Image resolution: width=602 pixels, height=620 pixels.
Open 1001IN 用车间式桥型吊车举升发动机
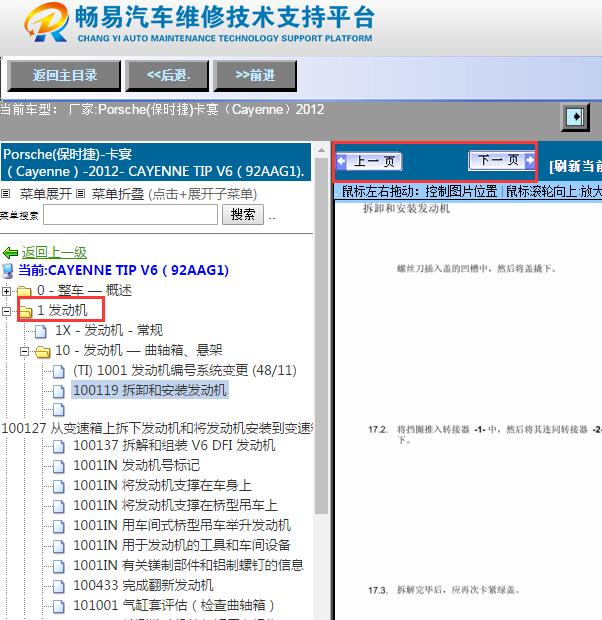click(182, 525)
